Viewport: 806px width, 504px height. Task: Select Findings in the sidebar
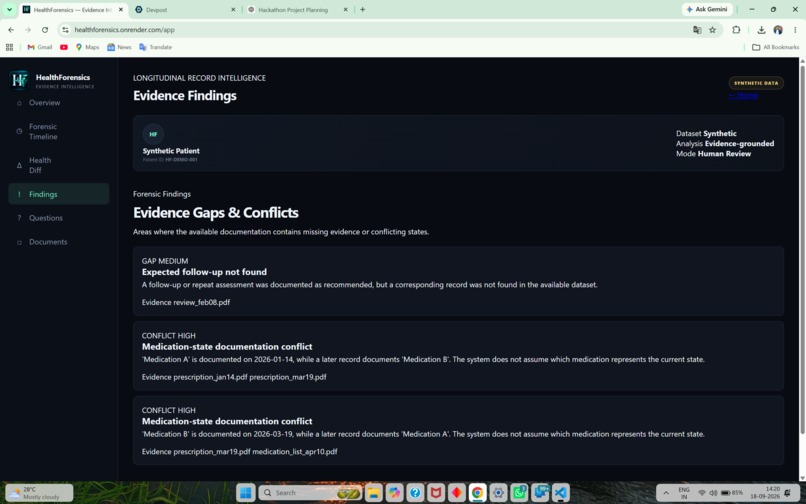point(59,194)
